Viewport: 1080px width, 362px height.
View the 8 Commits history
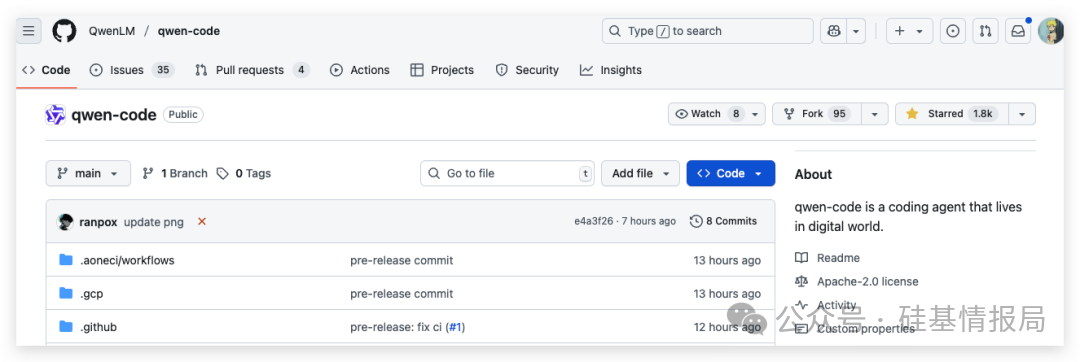(x=723, y=222)
